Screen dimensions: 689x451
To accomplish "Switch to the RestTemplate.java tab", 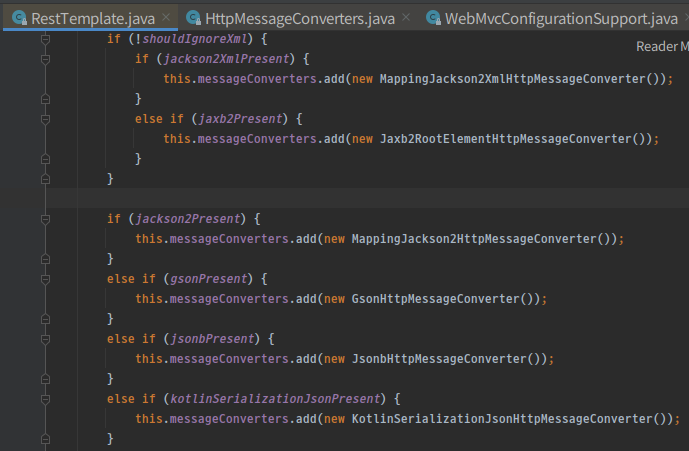I will 90,18.
